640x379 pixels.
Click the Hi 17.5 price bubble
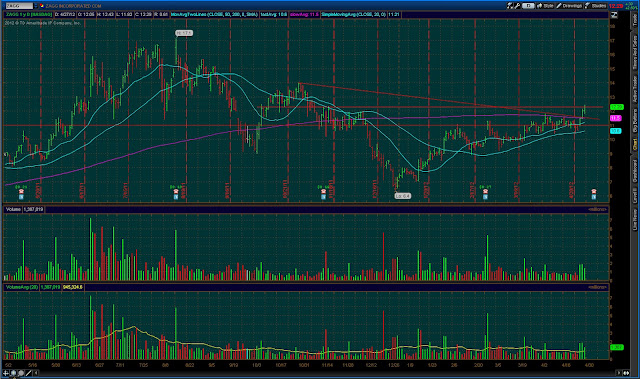click(184, 33)
